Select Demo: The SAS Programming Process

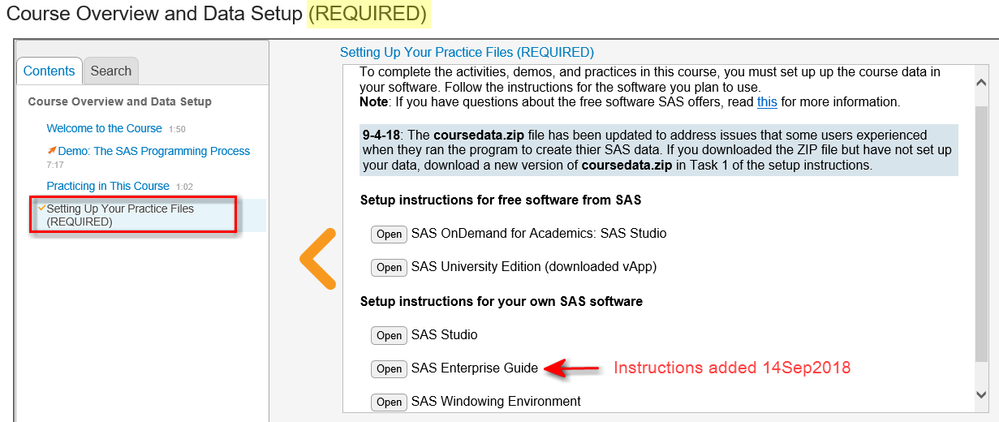click(x=154, y=151)
